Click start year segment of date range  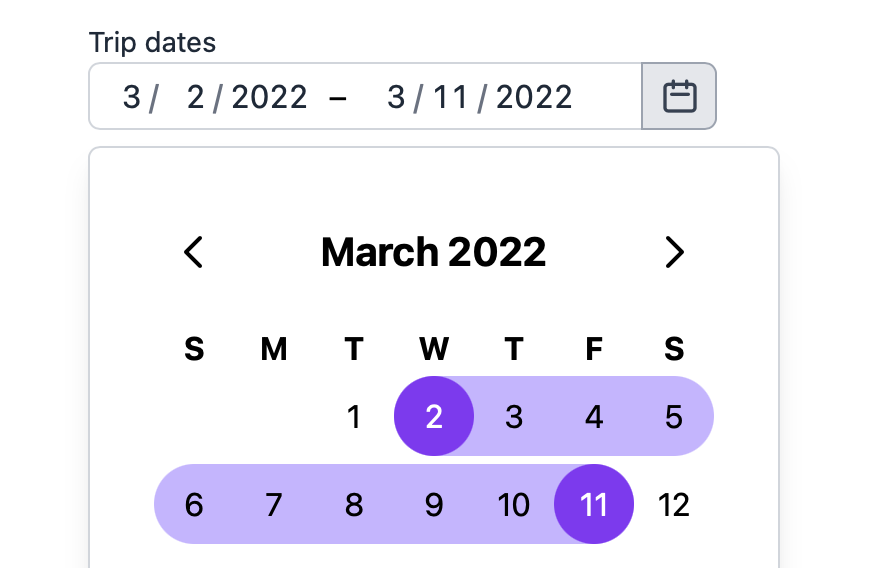point(269,97)
